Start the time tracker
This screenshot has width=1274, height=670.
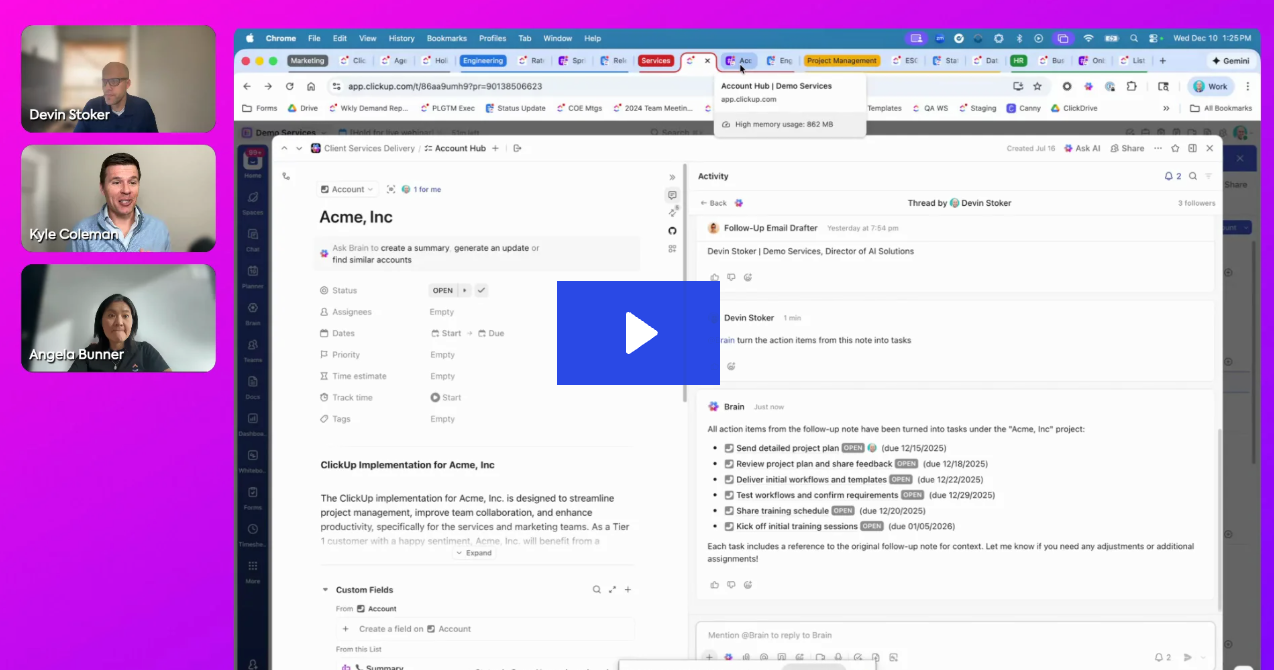point(446,397)
